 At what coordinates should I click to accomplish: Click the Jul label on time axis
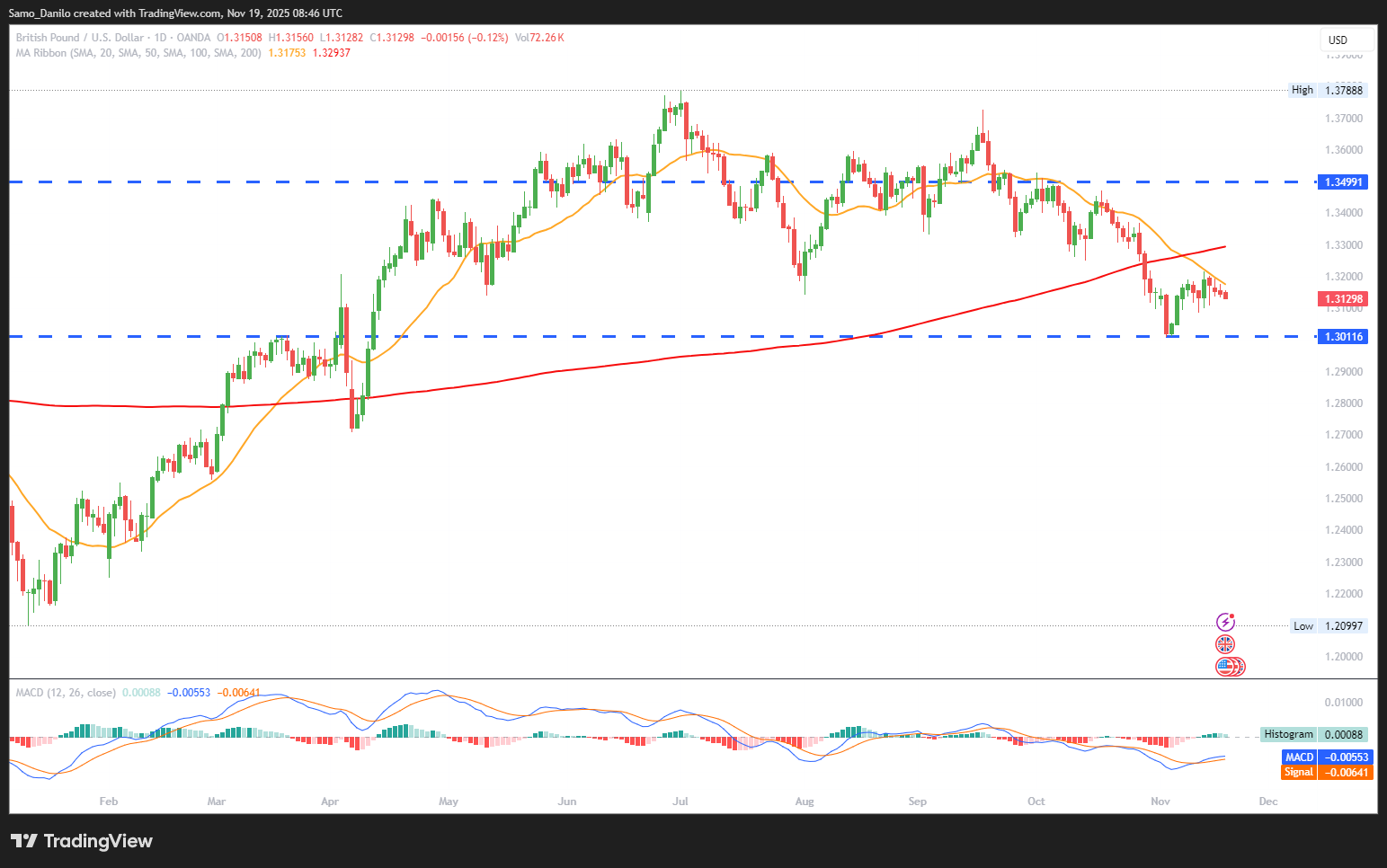[680, 802]
